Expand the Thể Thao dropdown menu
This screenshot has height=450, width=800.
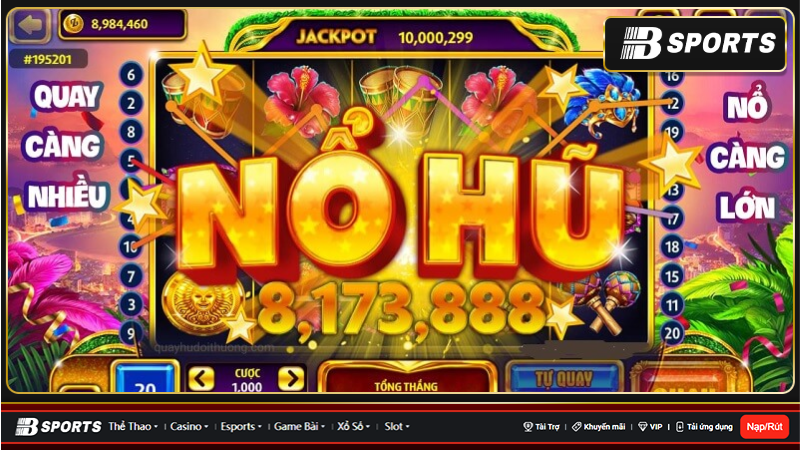pos(133,427)
